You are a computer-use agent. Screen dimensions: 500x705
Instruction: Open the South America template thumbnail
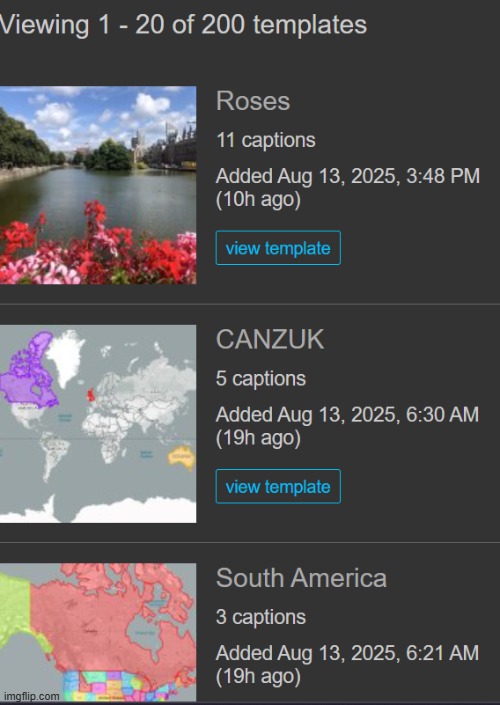[98, 633]
